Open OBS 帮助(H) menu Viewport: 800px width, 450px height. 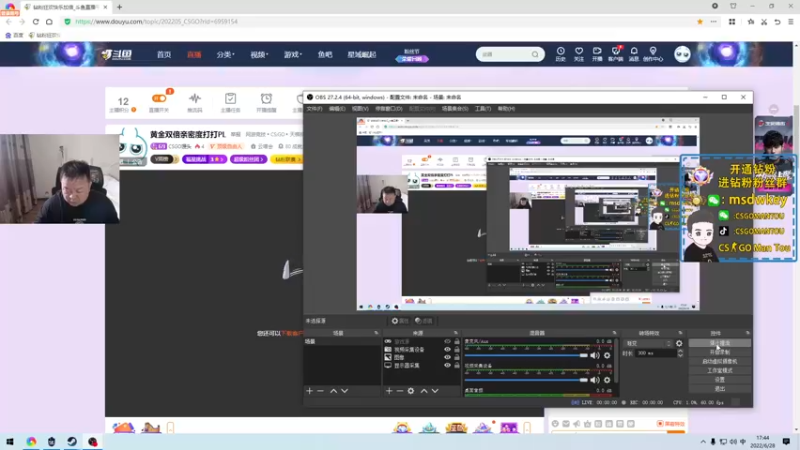tap(506, 109)
